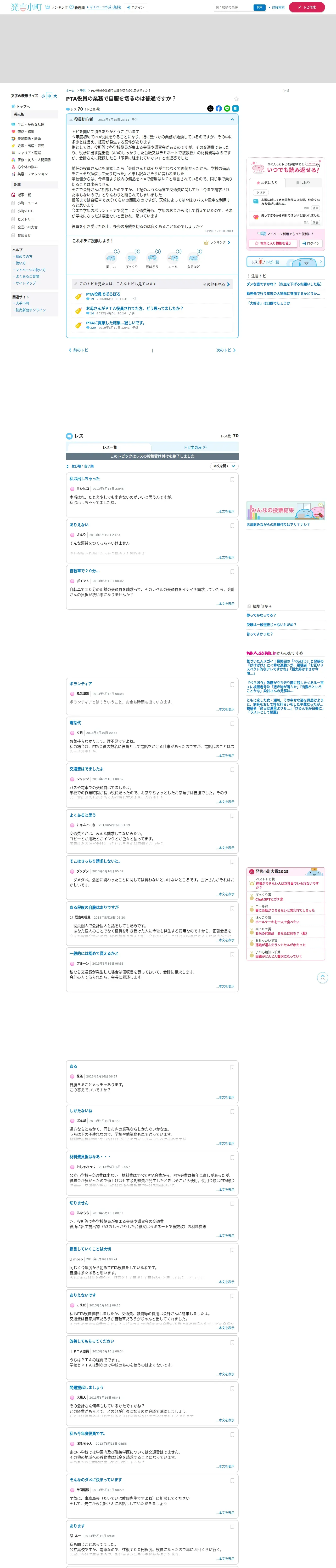Vote with the びっくり reaction icon

(x=132, y=257)
